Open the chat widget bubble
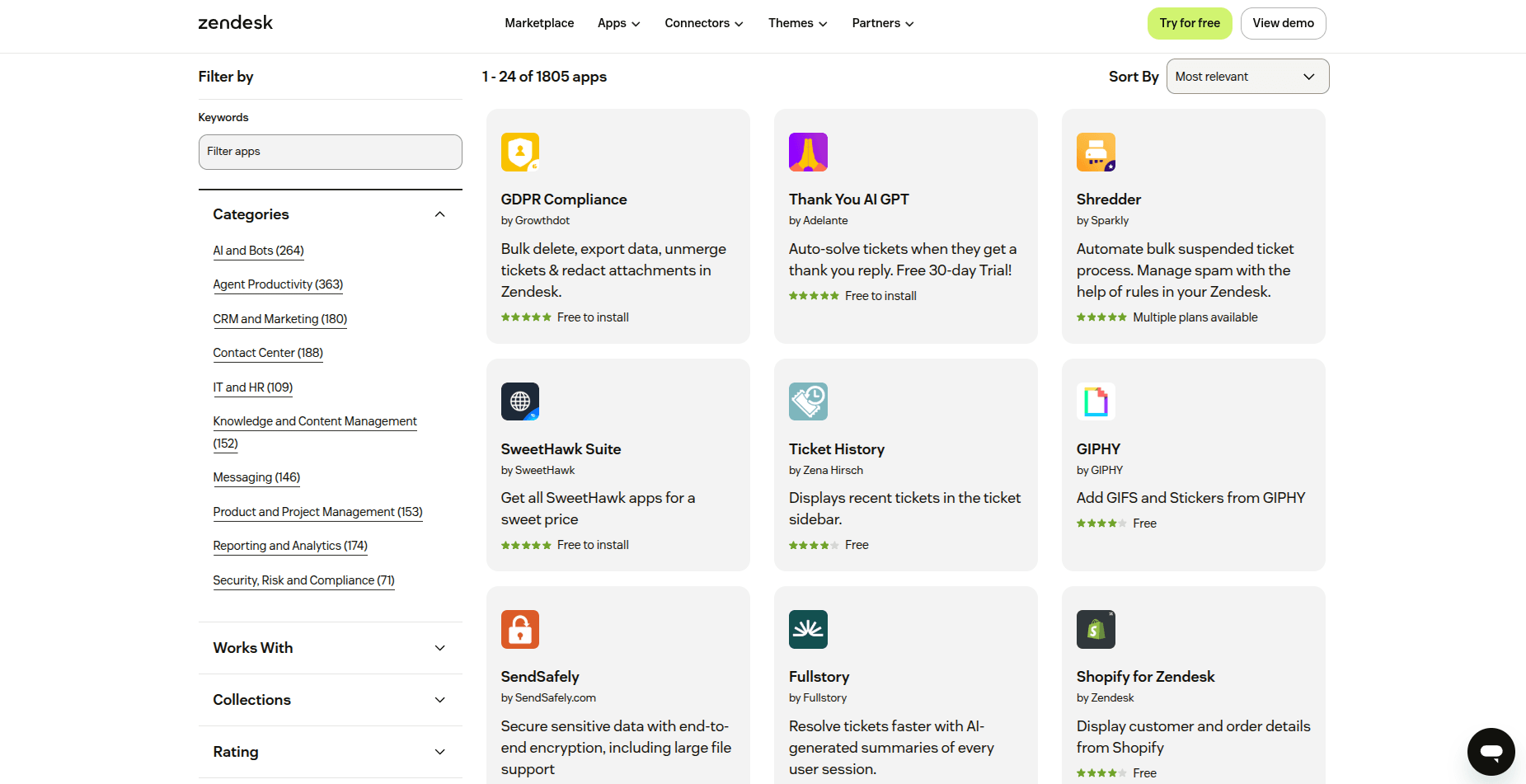 click(x=1491, y=751)
